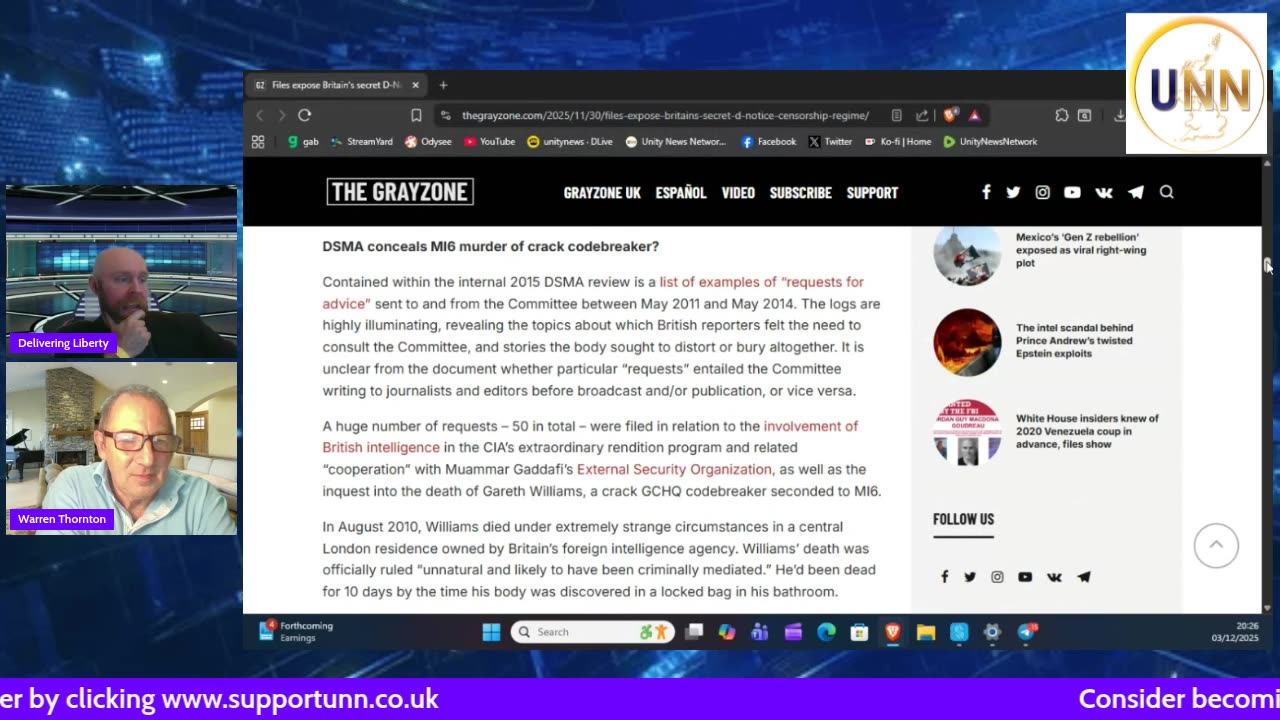The width and height of the screenshot is (1280, 720).
Task: Open The Grayzone Facebook icon in the header
Action: tap(986, 192)
